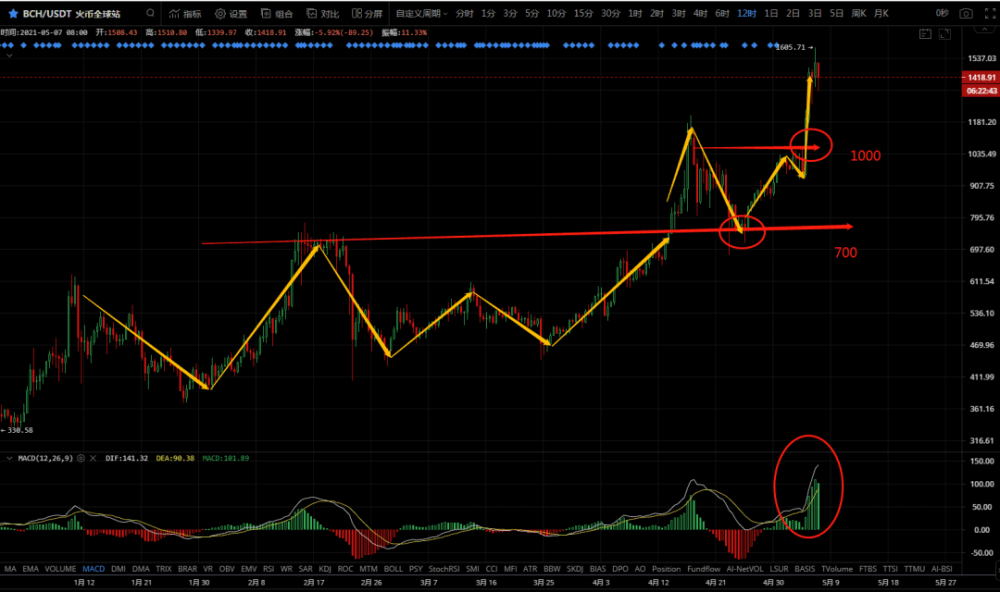Select the 5分 timeframe
The height and width of the screenshot is (592, 1000).
point(531,13)
